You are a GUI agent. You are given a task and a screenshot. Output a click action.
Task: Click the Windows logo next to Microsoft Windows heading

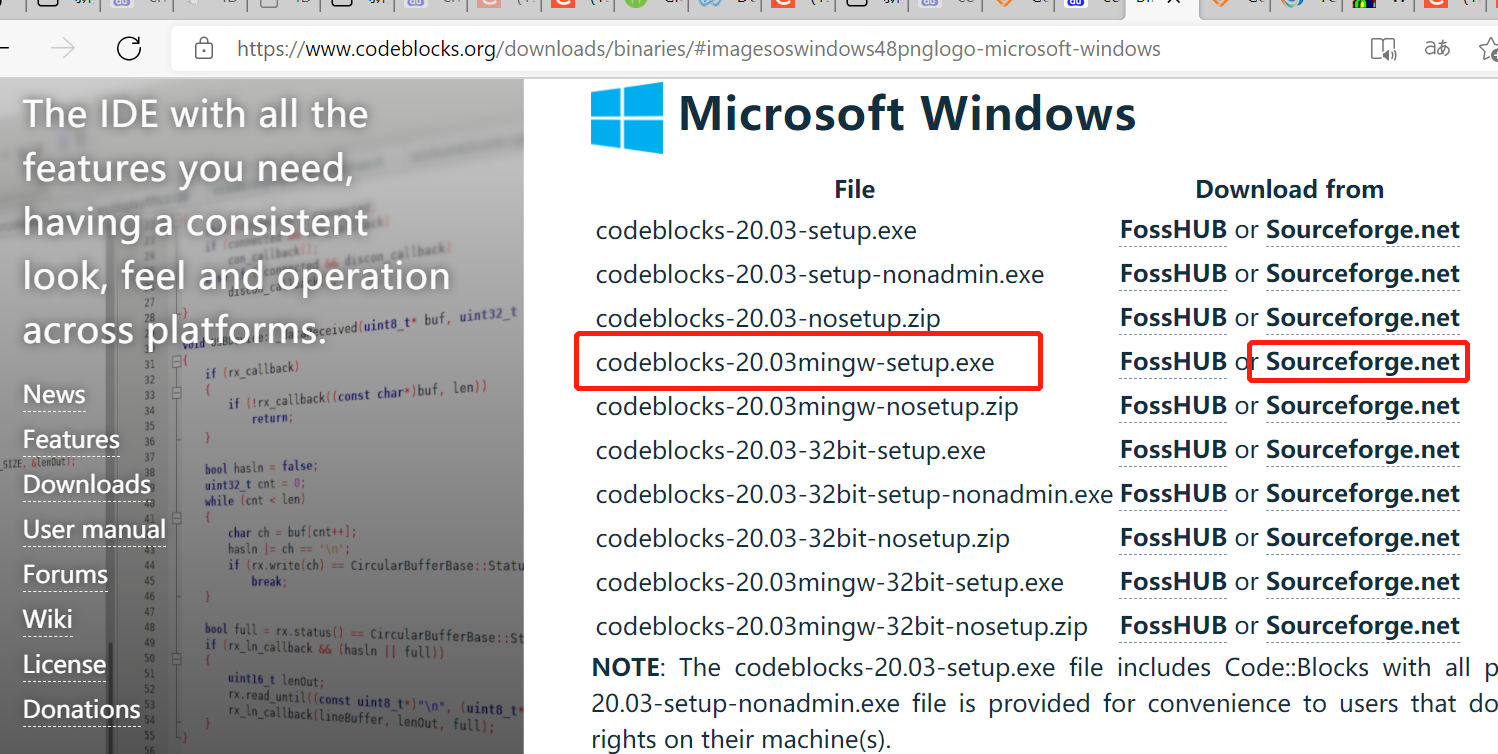coord(626,117)
